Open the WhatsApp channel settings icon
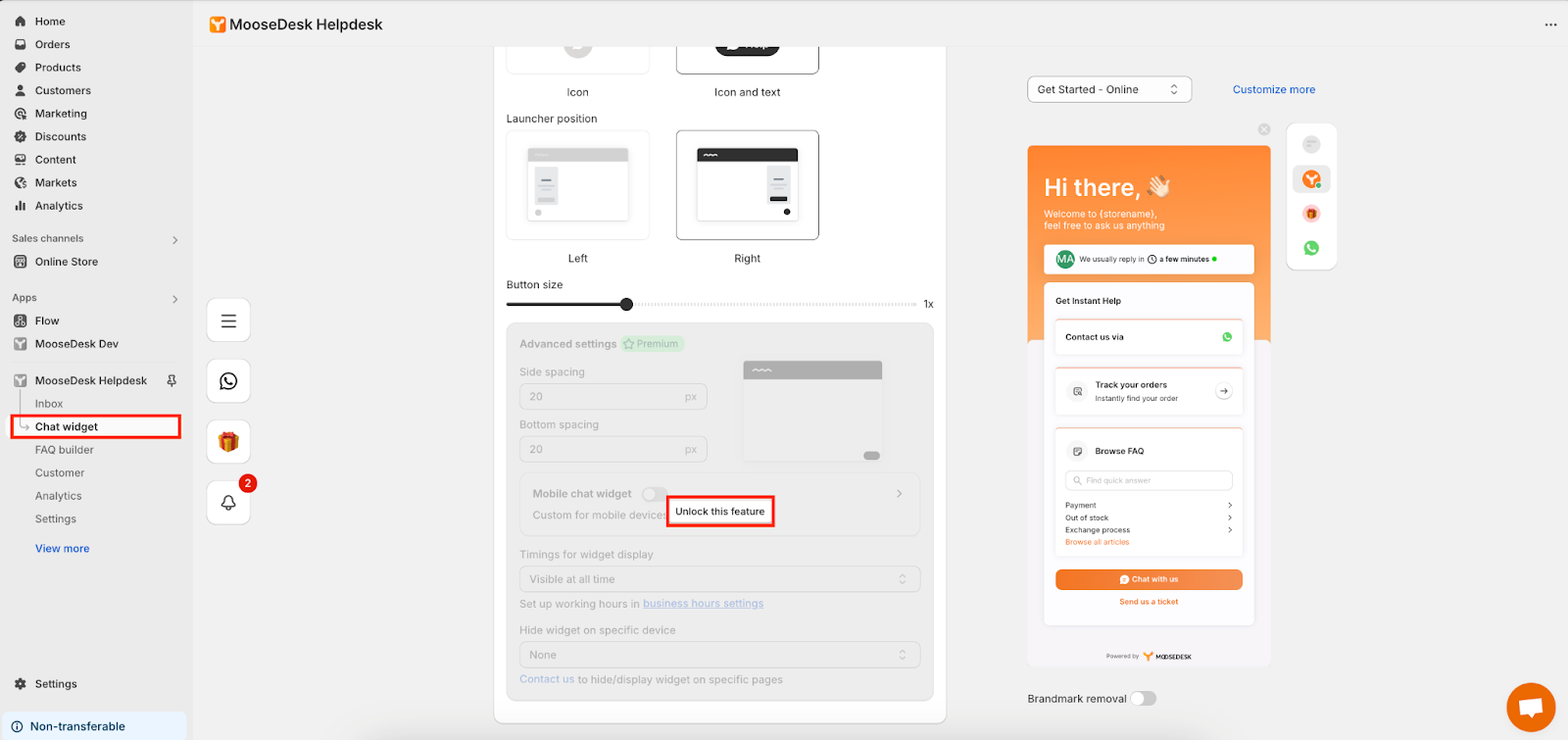This screenshot has height=740, width=1568. click(x=228, y=381)
